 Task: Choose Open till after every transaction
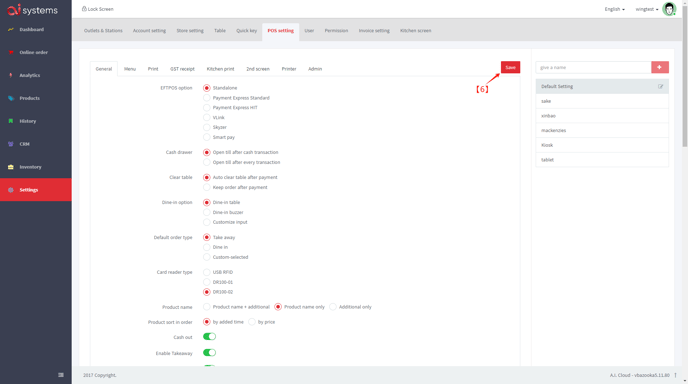(x=207, y=162)
